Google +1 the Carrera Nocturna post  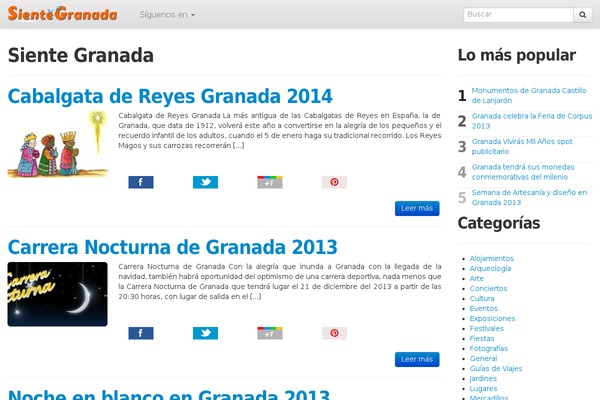pyautogui.click(x=270, y=333)
